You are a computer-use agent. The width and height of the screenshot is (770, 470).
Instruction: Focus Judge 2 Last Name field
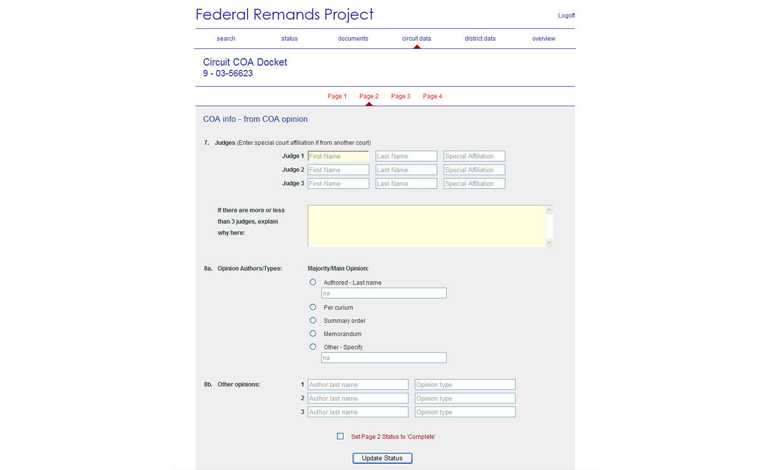point(406,170)
